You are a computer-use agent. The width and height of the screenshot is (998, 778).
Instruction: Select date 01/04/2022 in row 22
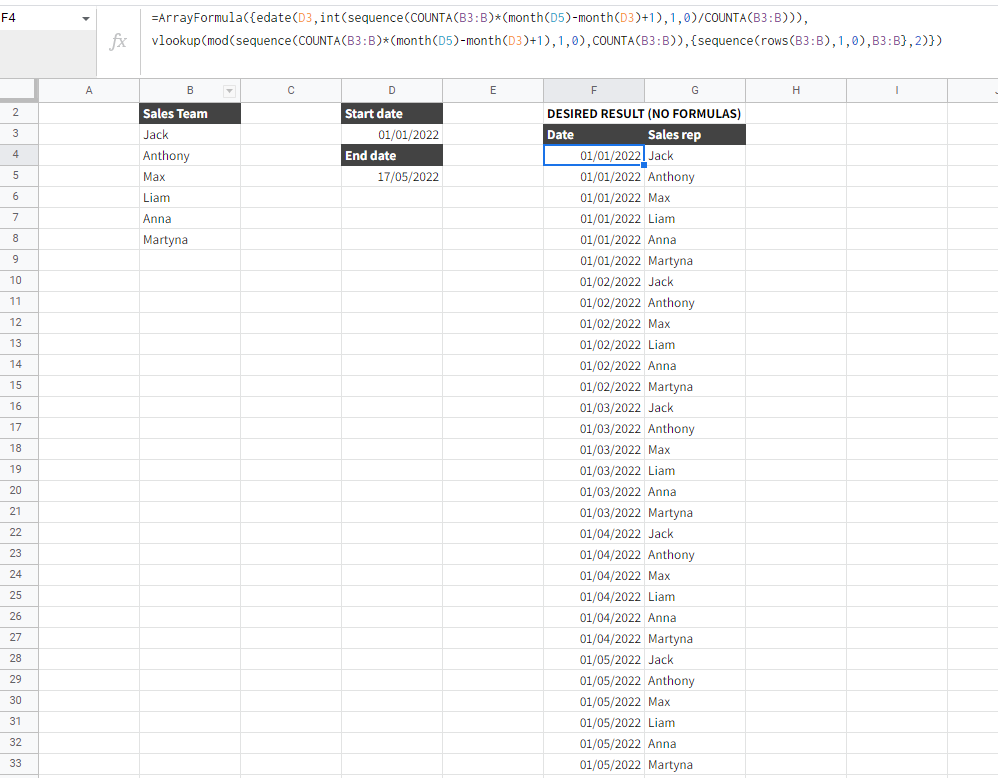coord(594,534)
